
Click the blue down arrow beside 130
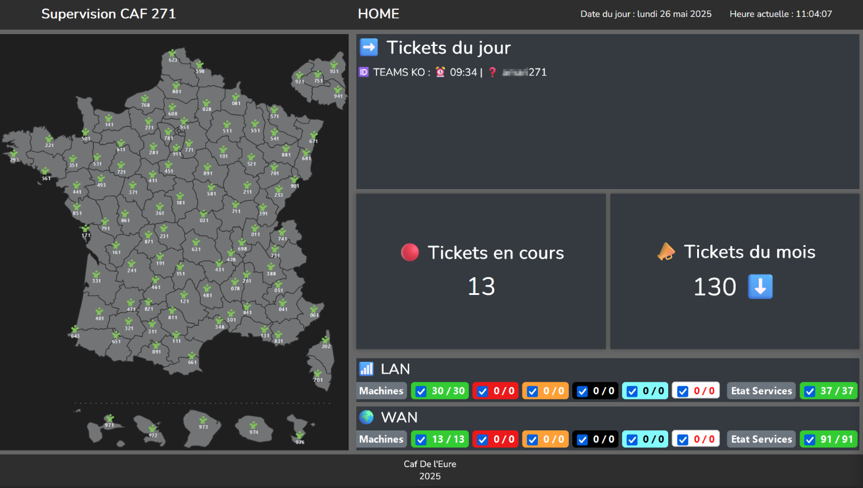tap(760, 287)
